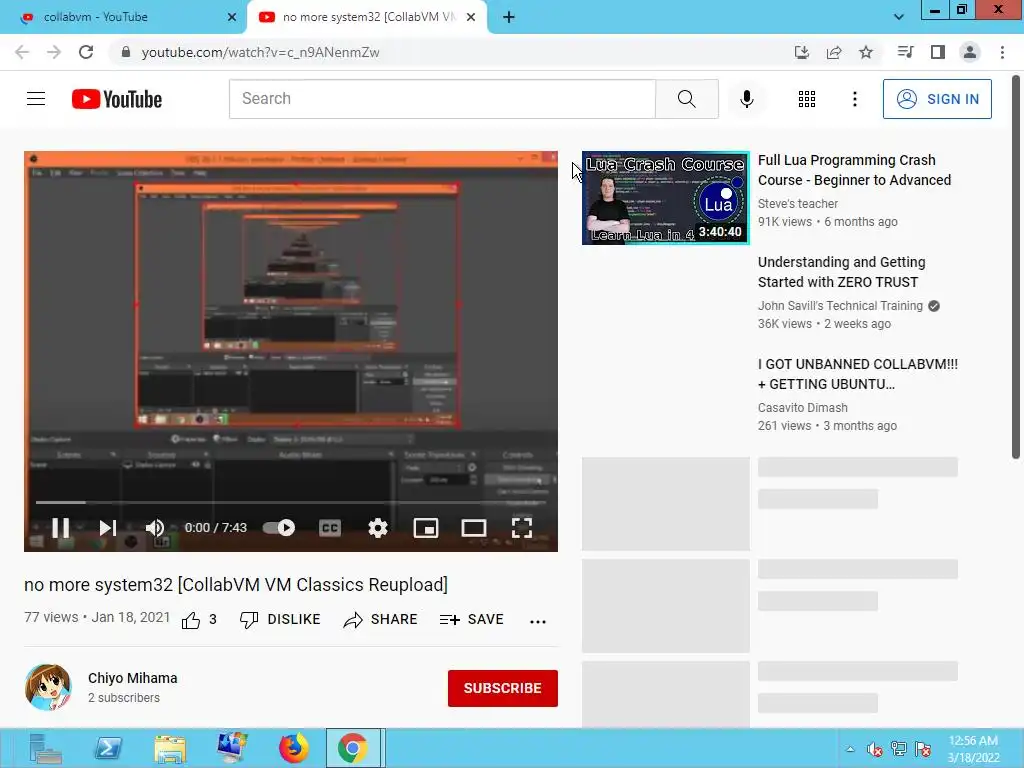
Task: Open Chiyo Mihama channel avatar
Action: coord(48,687)
